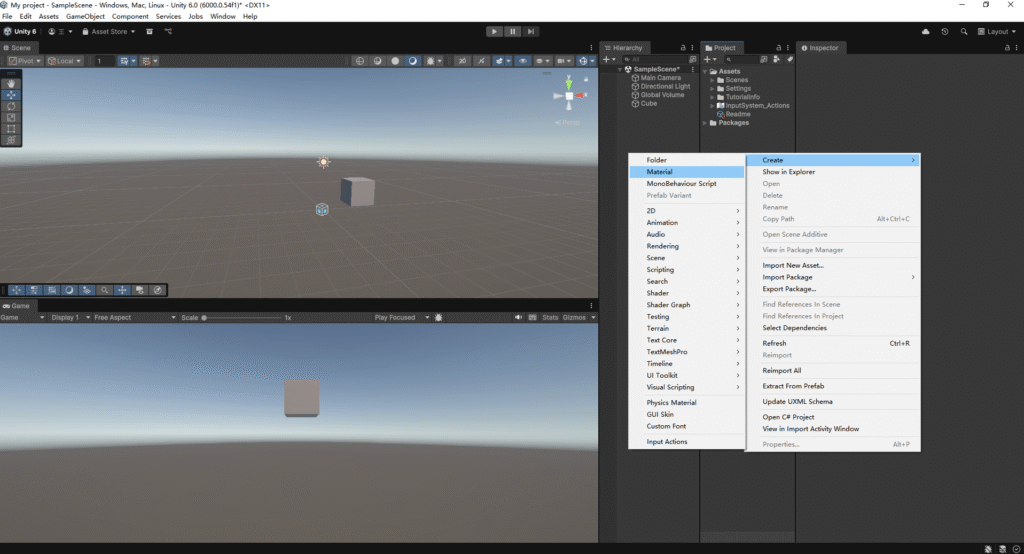Click the version control branch icon
Viewport: 1024px width, 554px height.
168,31
